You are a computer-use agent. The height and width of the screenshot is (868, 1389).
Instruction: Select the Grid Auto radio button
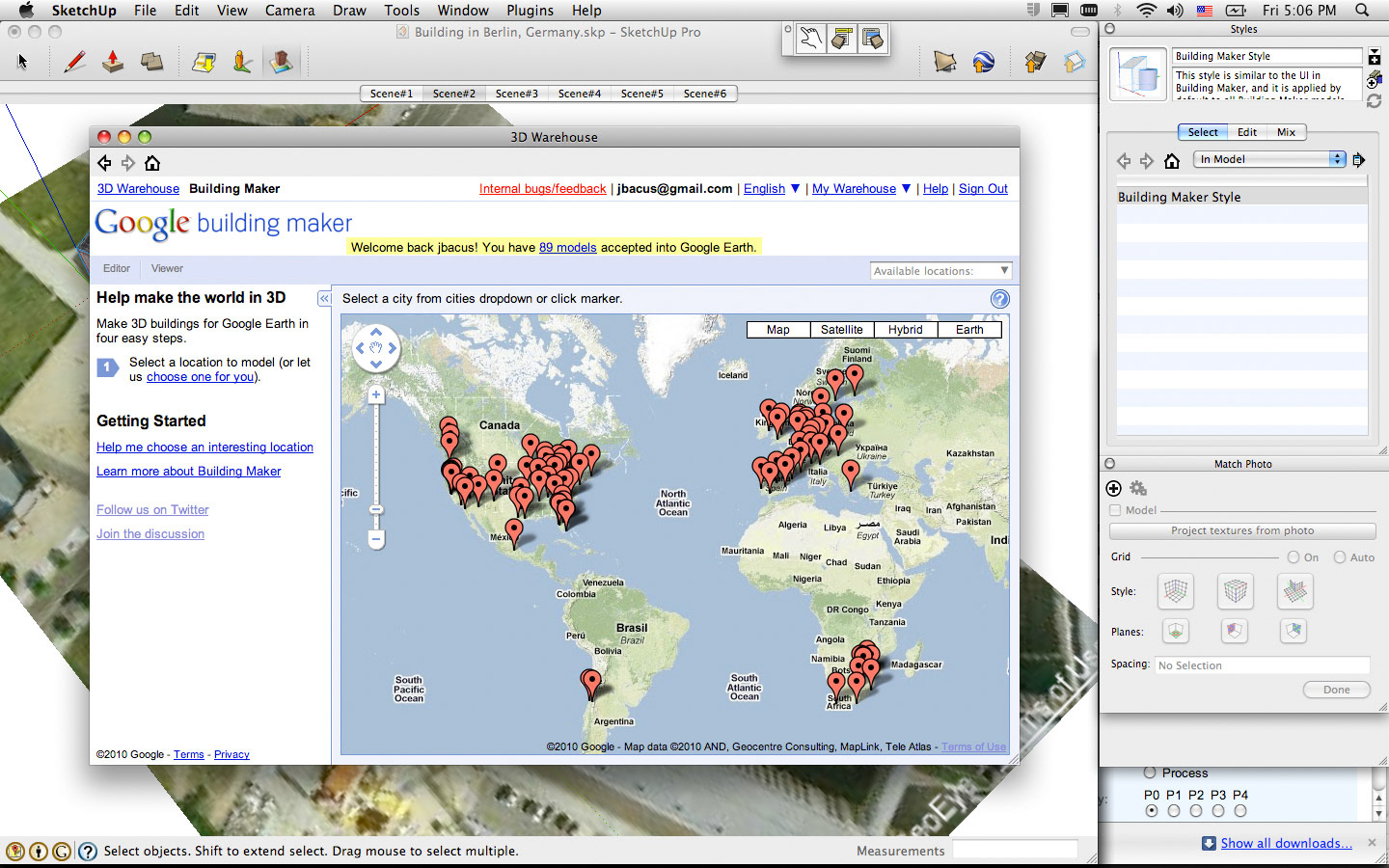(1340, 556)
